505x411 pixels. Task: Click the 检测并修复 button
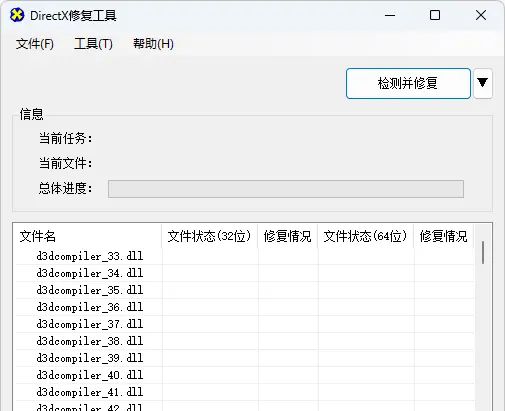tap(408, 83)
